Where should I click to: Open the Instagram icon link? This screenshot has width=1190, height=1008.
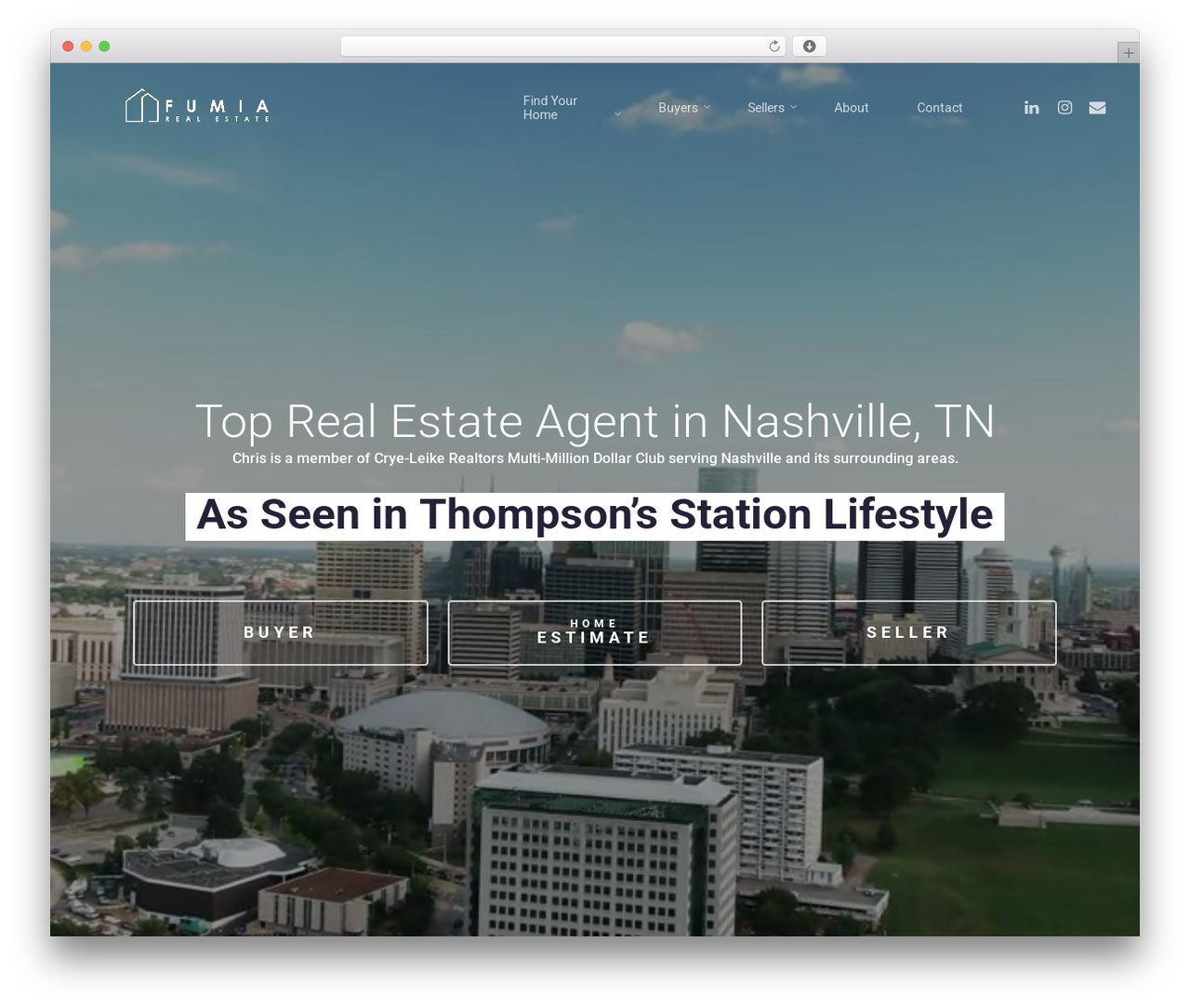coord(1064,108)
